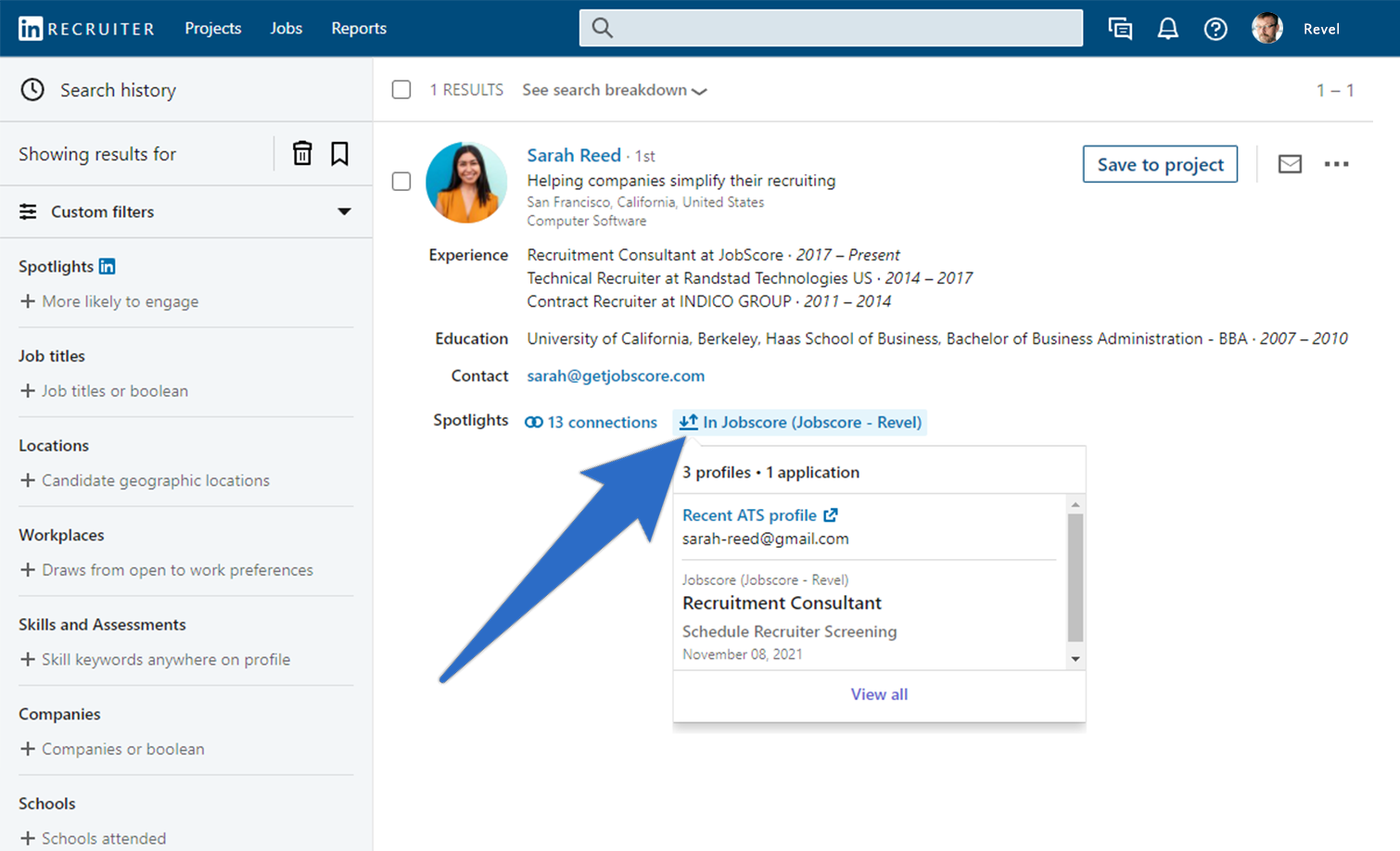This screenshot has height=851, width=1400.
Task: Click View all in ATS popup
Action: point(879,694)
